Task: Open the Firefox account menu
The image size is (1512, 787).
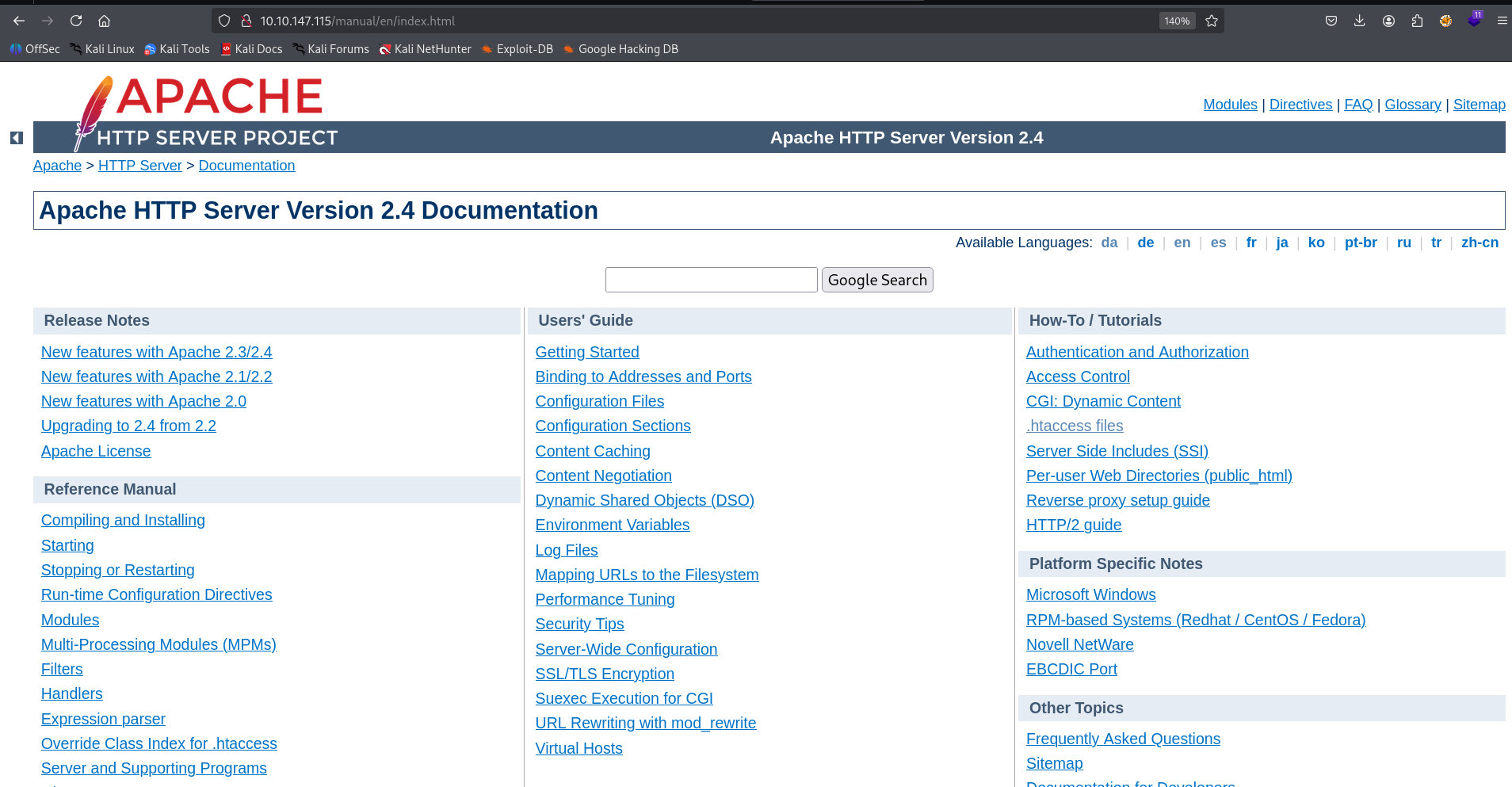Action: tap(1388, 21)
